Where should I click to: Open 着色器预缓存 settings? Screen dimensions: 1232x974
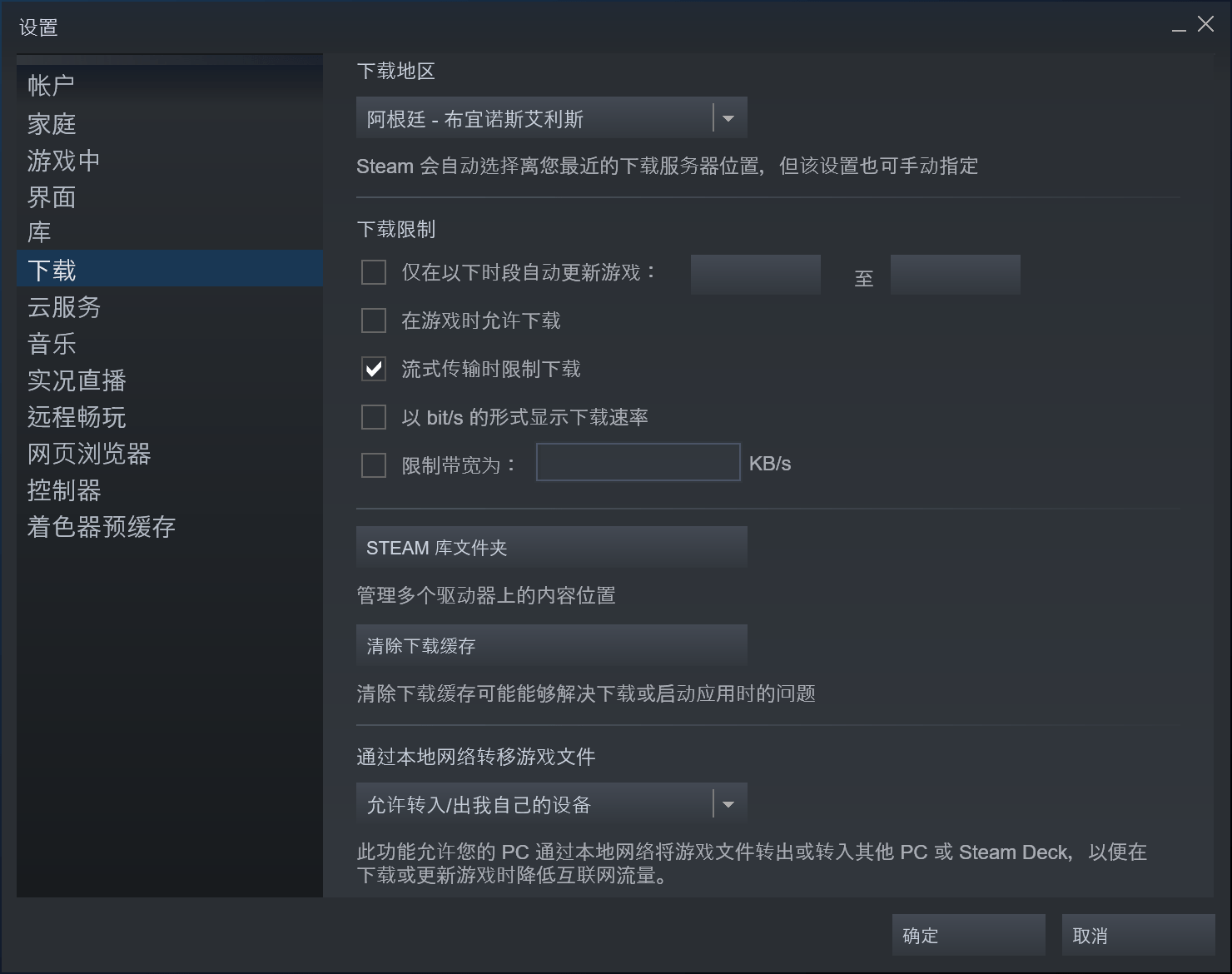tap(170, 527)
